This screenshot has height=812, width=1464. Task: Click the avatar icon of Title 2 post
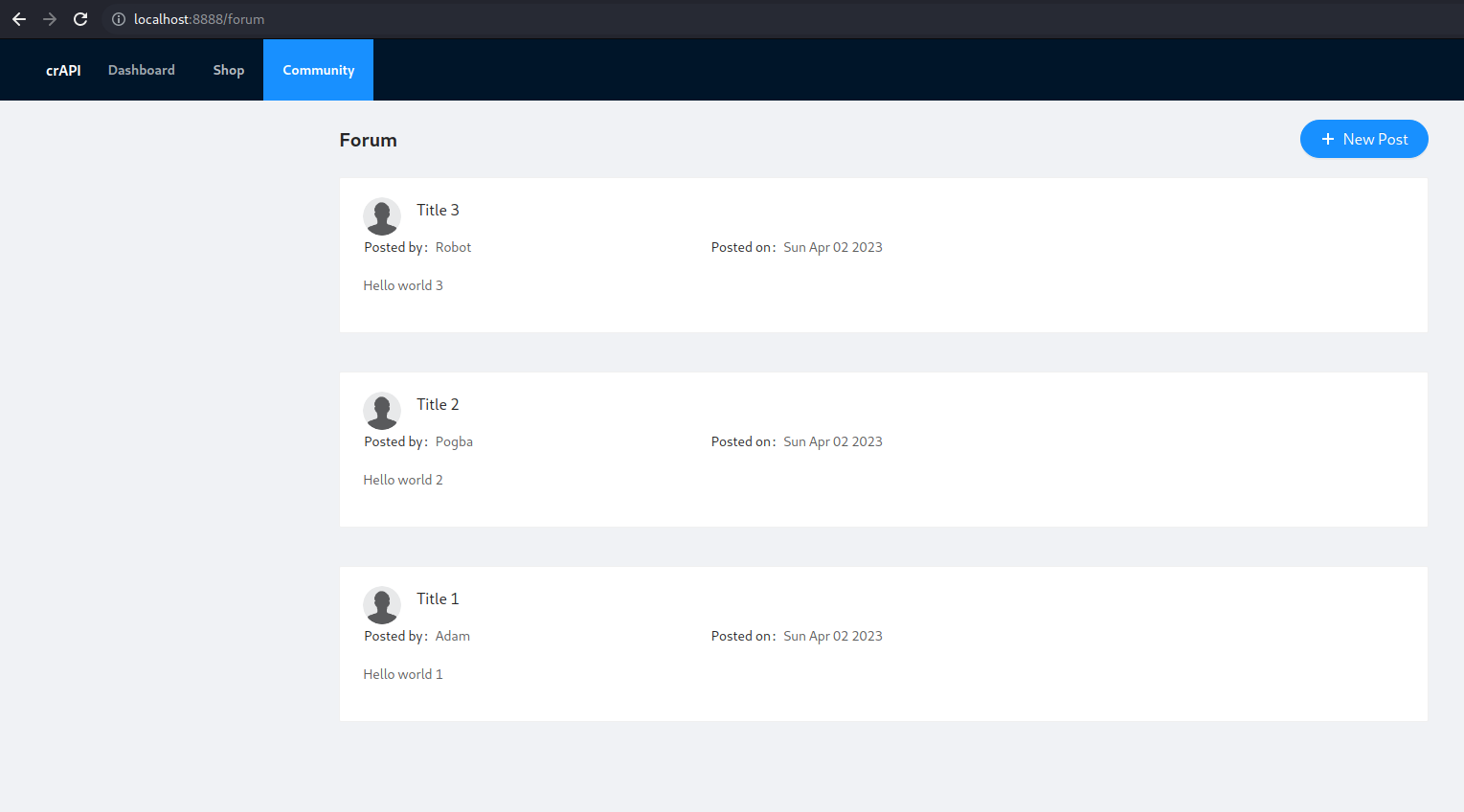382,411
